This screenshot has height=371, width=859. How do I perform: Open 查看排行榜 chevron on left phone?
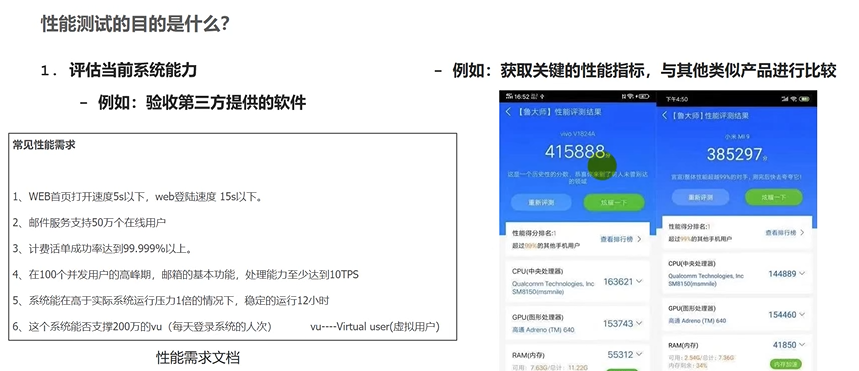pos(639,239)
